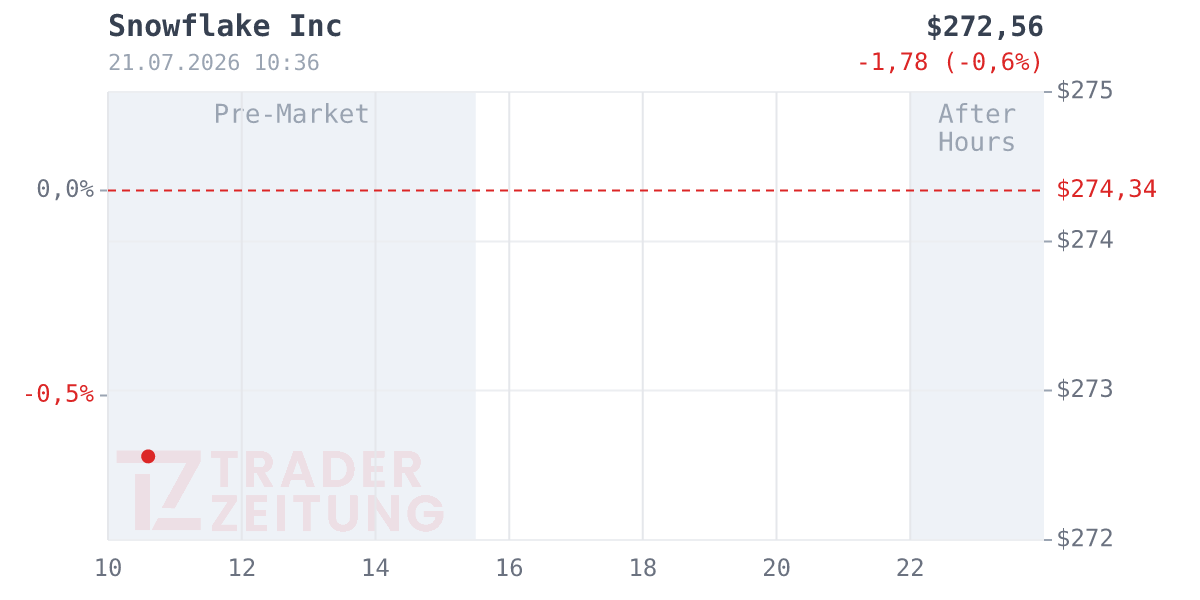Screen dimensions: 1200x600
Task: Click the date 21.07.2026 10:36
Action: (x=214, y=63)
